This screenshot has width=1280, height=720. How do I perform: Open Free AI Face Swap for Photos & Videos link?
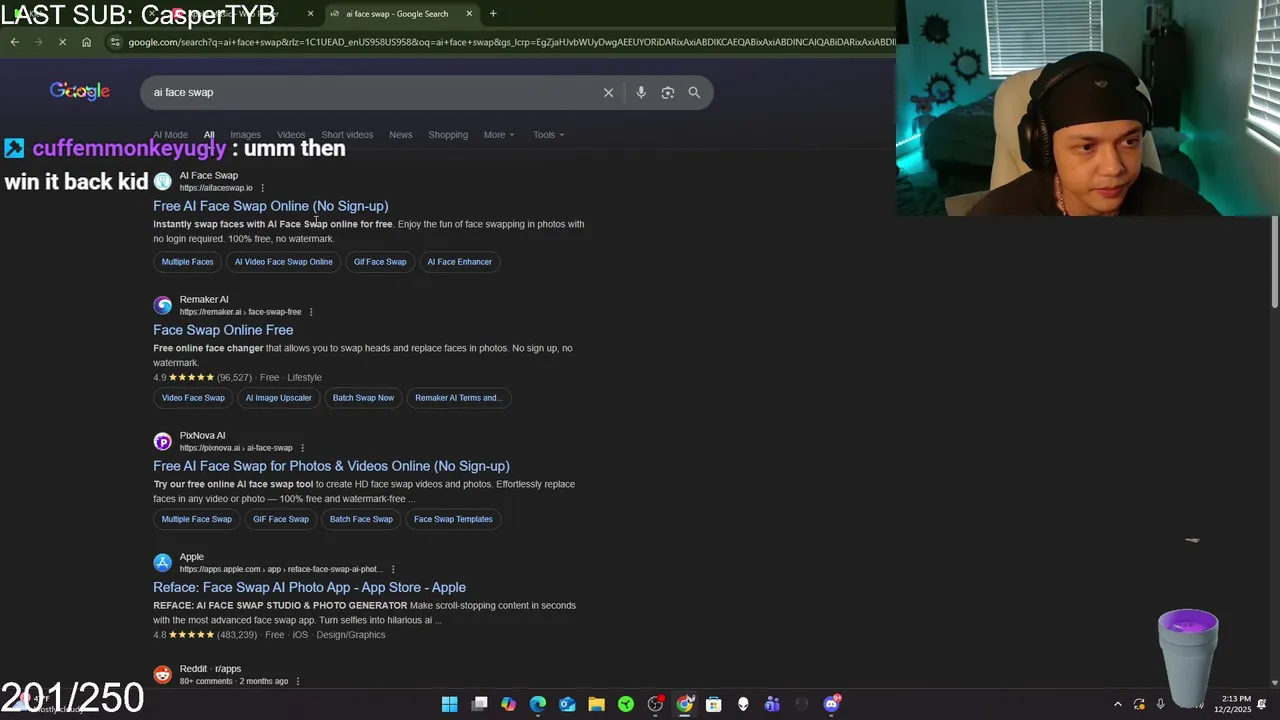click(x=331, y=466)
